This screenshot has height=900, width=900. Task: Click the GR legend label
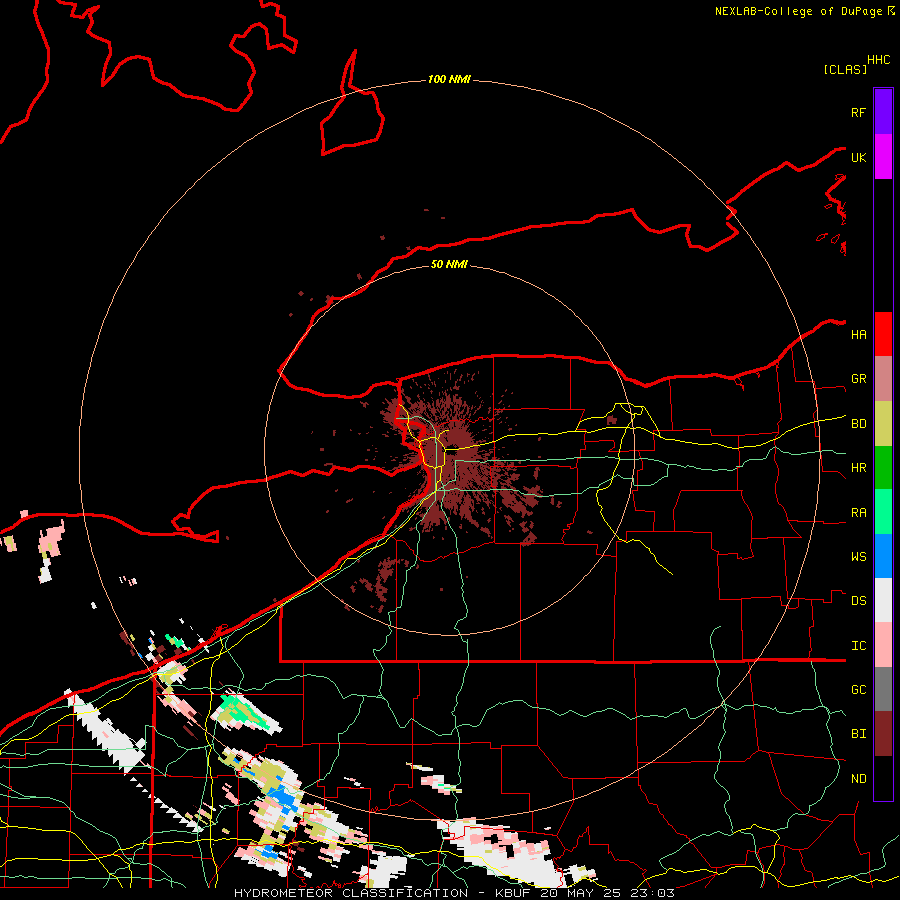click(858, 379)
